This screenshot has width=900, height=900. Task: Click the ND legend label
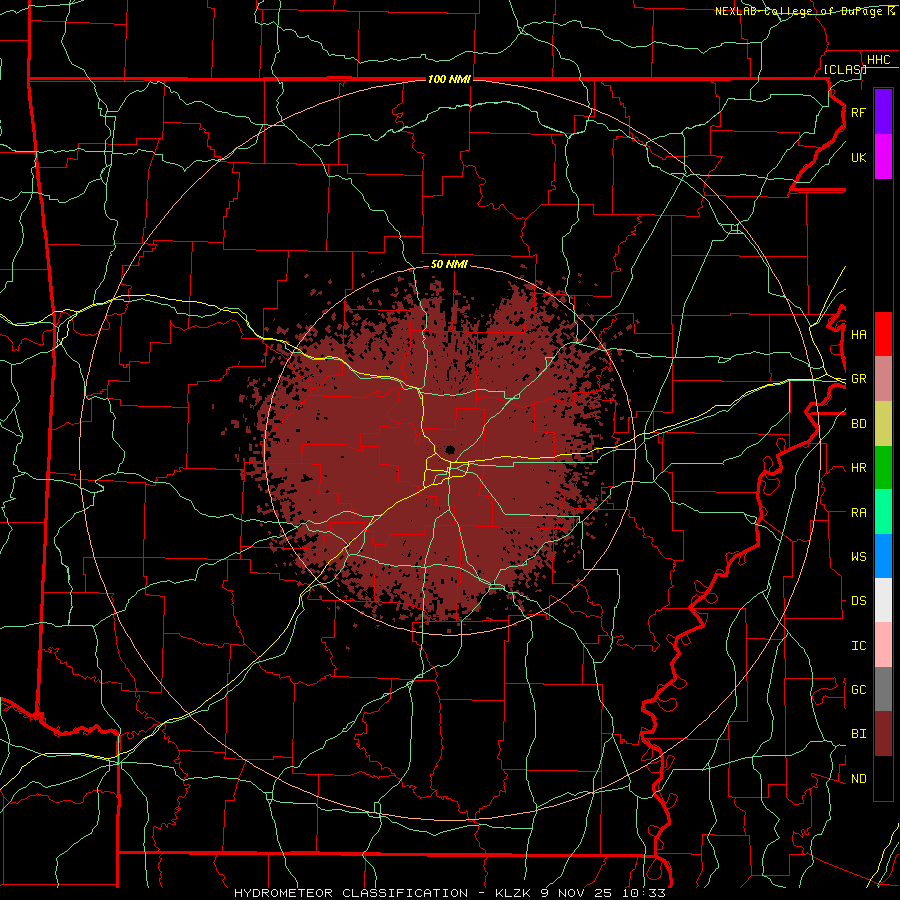pyautogui.click(x=858, y=779)
